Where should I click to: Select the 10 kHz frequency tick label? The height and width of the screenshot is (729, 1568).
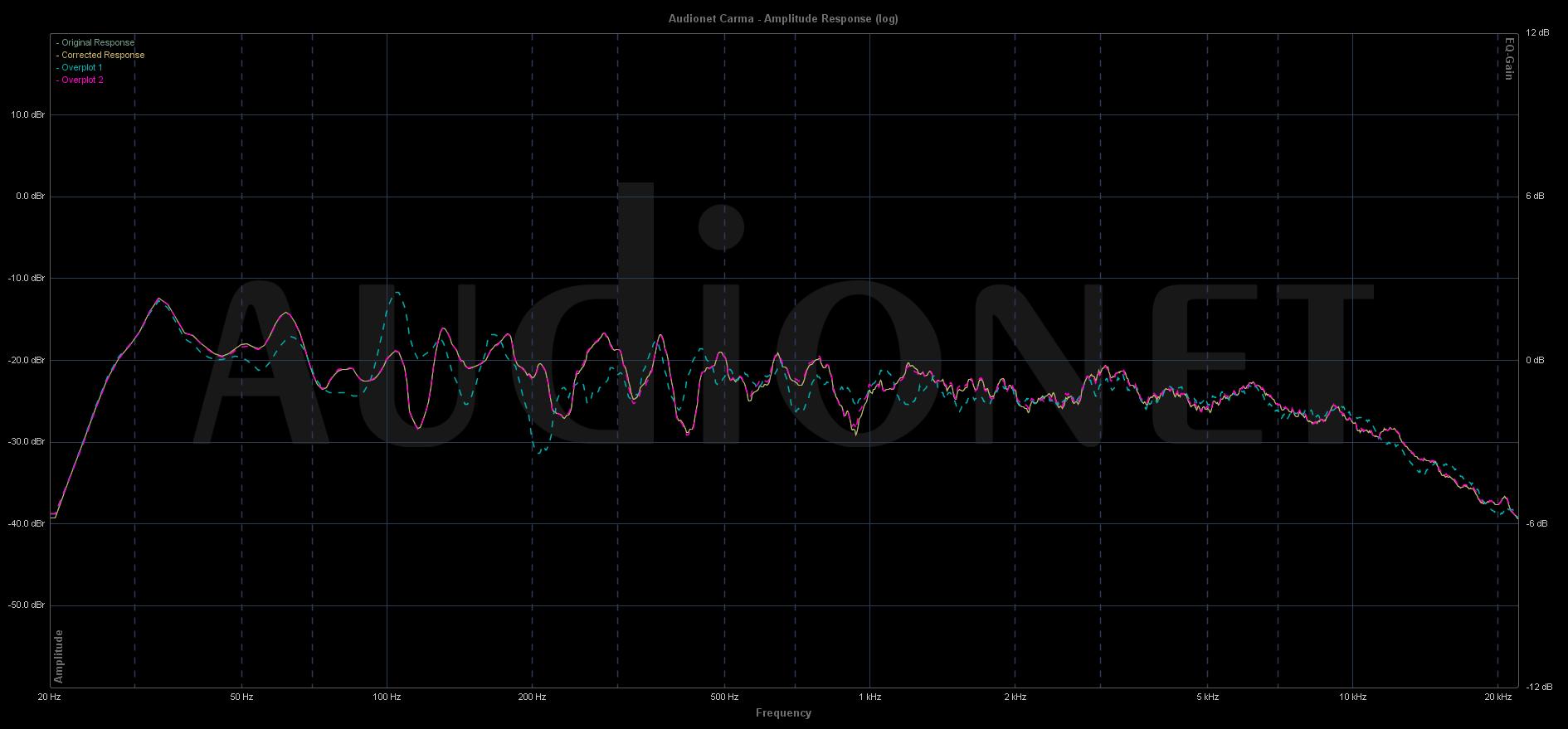point(1353,697)
